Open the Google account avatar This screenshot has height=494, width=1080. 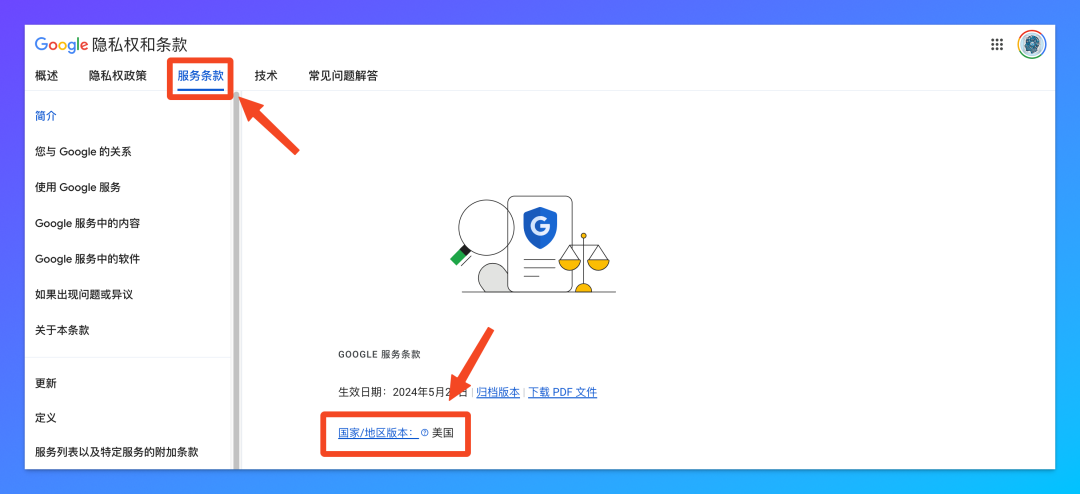(1032, 45)
